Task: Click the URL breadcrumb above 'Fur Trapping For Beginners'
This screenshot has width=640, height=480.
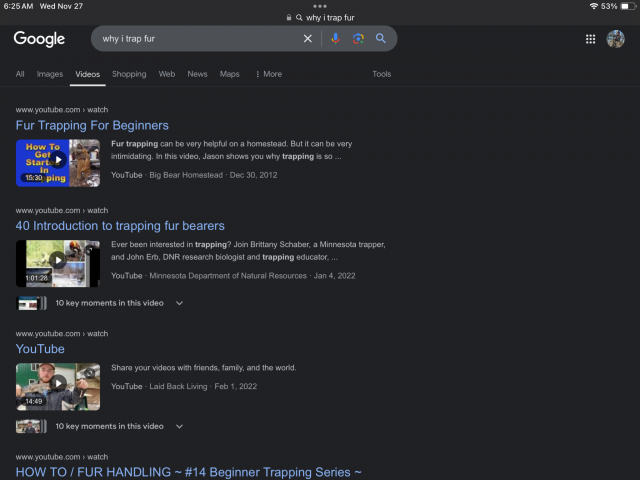Action: (62, 109)
